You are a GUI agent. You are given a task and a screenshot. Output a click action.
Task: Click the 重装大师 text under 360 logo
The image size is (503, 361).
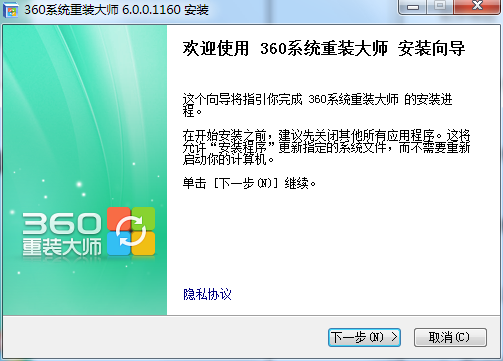[62, 247]
